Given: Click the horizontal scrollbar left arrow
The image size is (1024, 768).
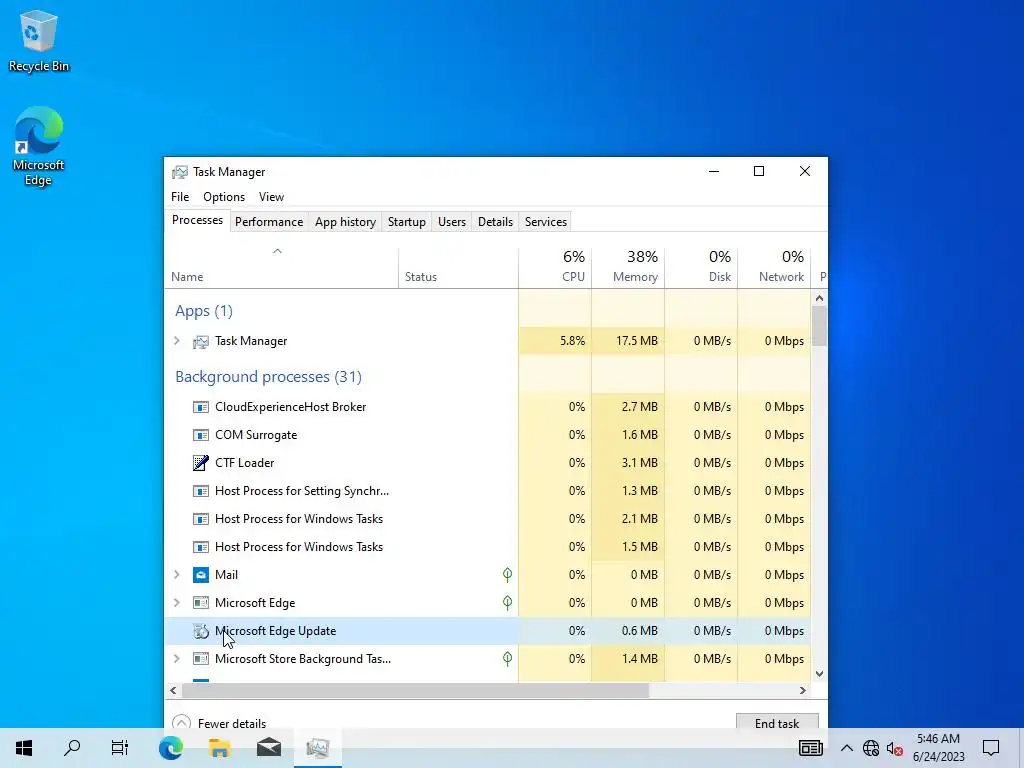Looking at the screenshot, I should tap(173, 690).
